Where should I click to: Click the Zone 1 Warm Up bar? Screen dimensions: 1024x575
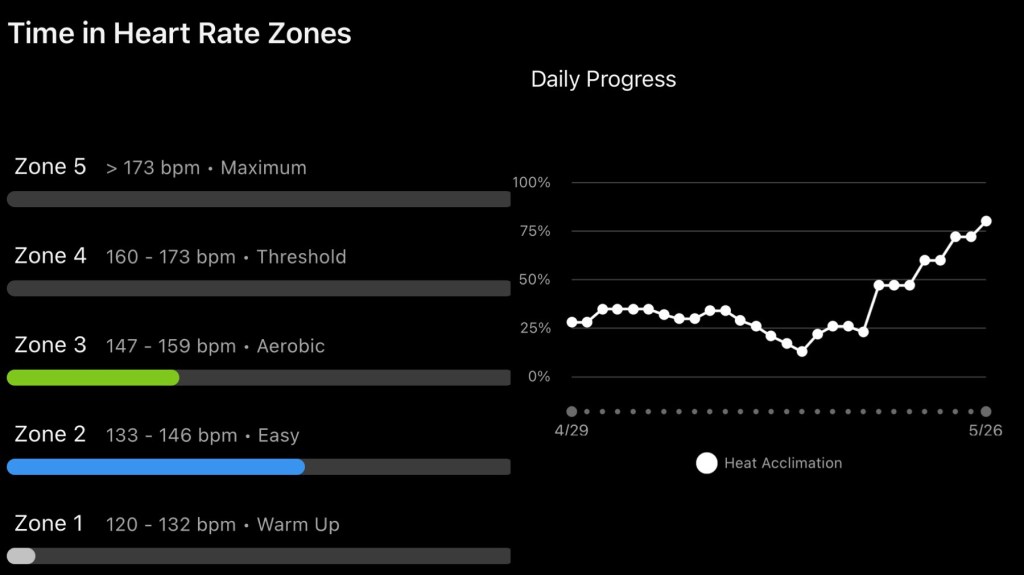click(22, 556)
